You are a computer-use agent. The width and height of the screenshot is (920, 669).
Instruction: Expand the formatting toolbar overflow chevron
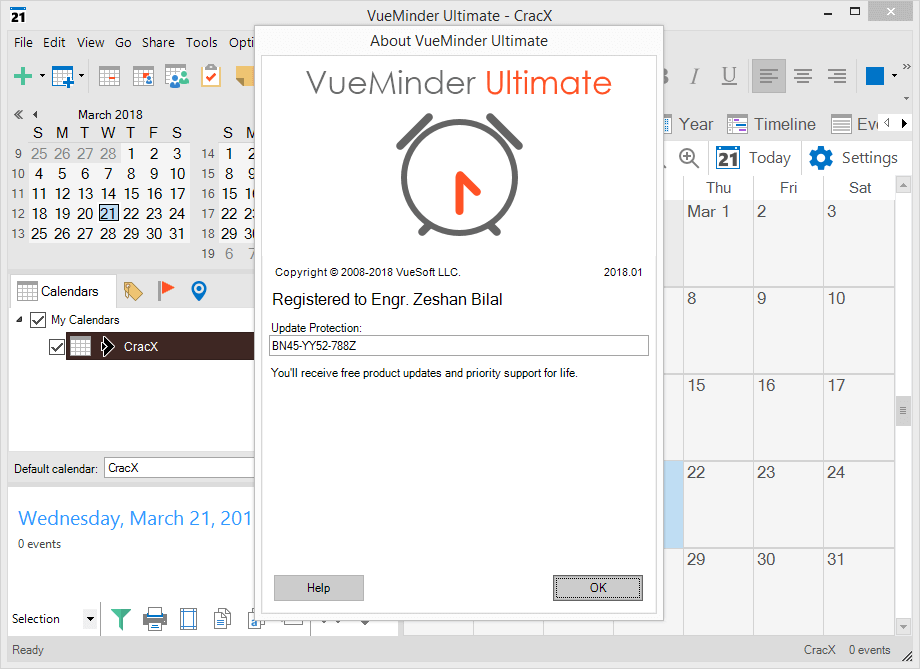point(907,67)
